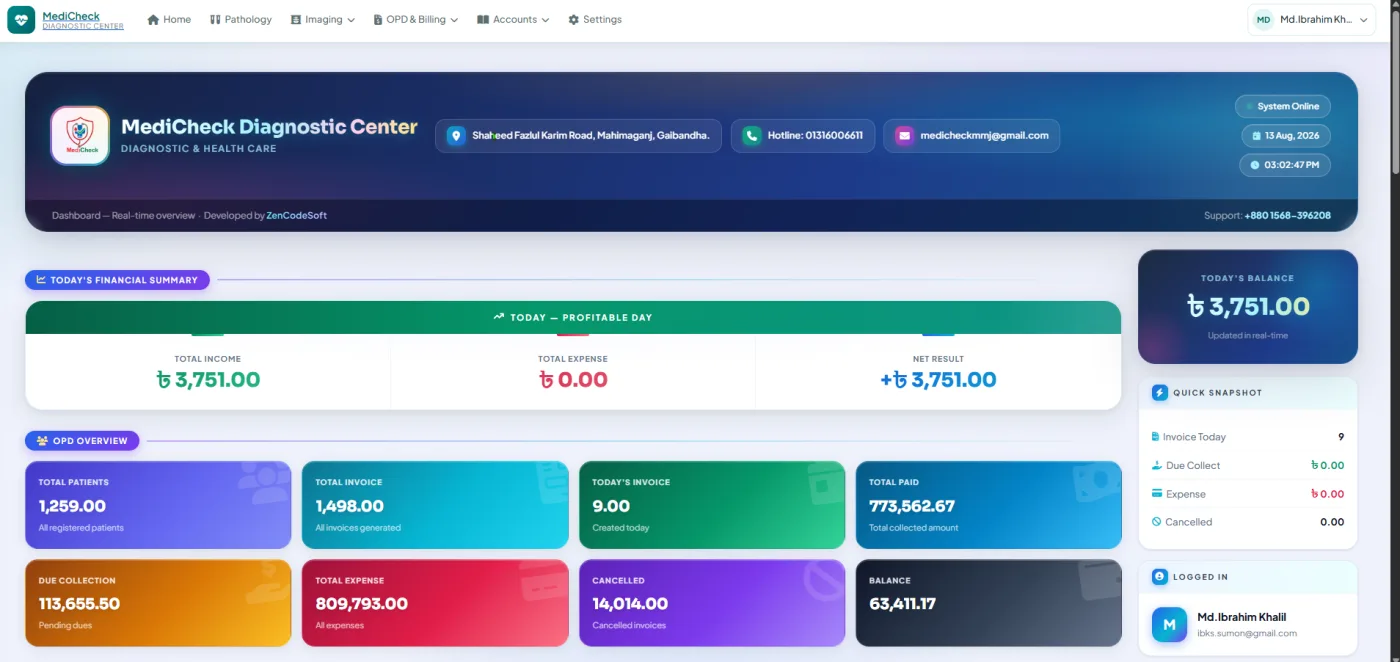Image resolution: width=1400 pixels, height=662 pixels.
Task: Click the Balance card showing 63,411.17
Action: (989, 603)
